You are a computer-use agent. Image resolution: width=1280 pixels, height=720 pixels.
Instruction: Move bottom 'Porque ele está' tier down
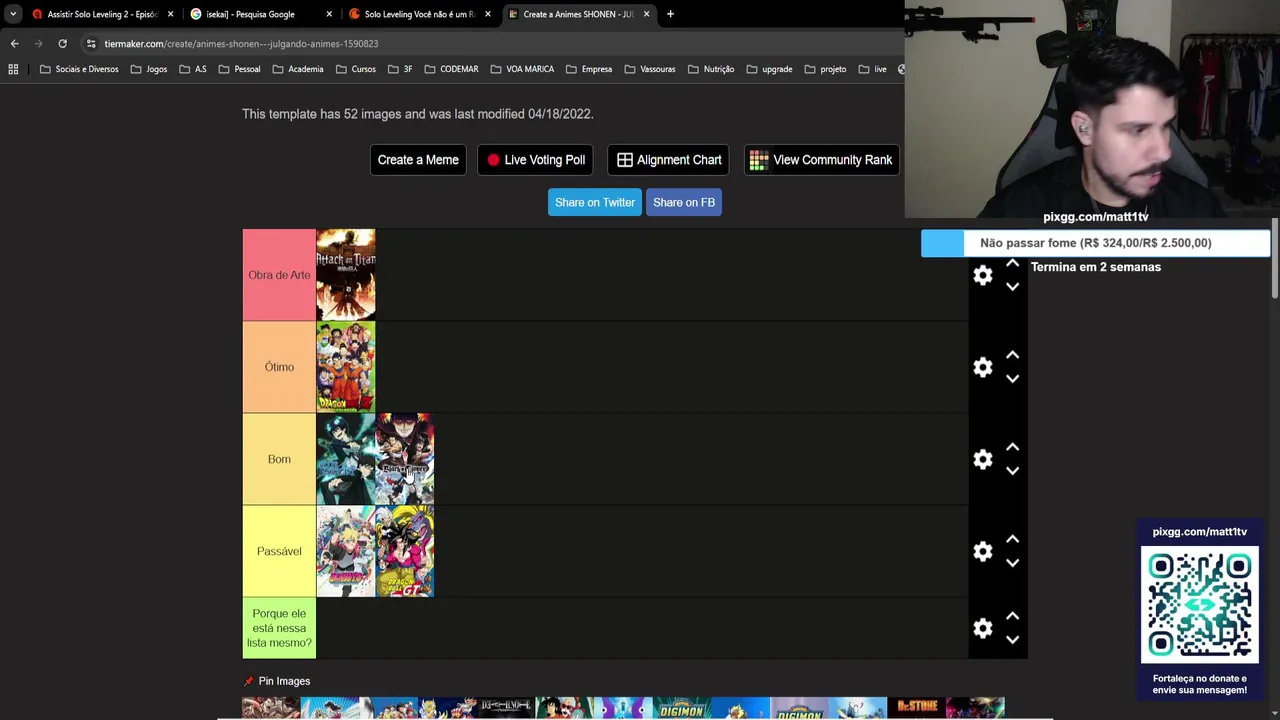click(1012, 640)
